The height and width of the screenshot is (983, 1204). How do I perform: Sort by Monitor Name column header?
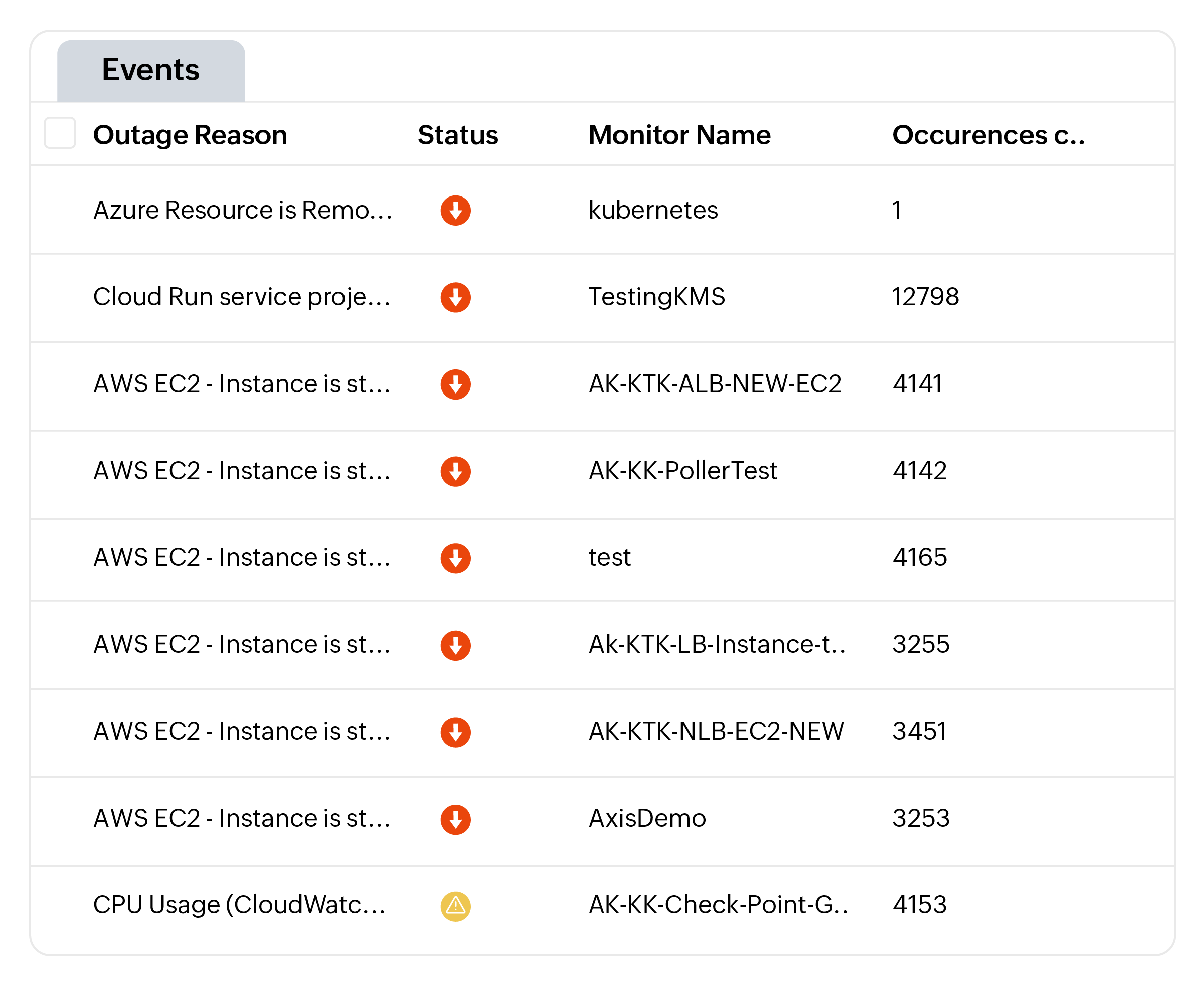(x=679, y=135)
